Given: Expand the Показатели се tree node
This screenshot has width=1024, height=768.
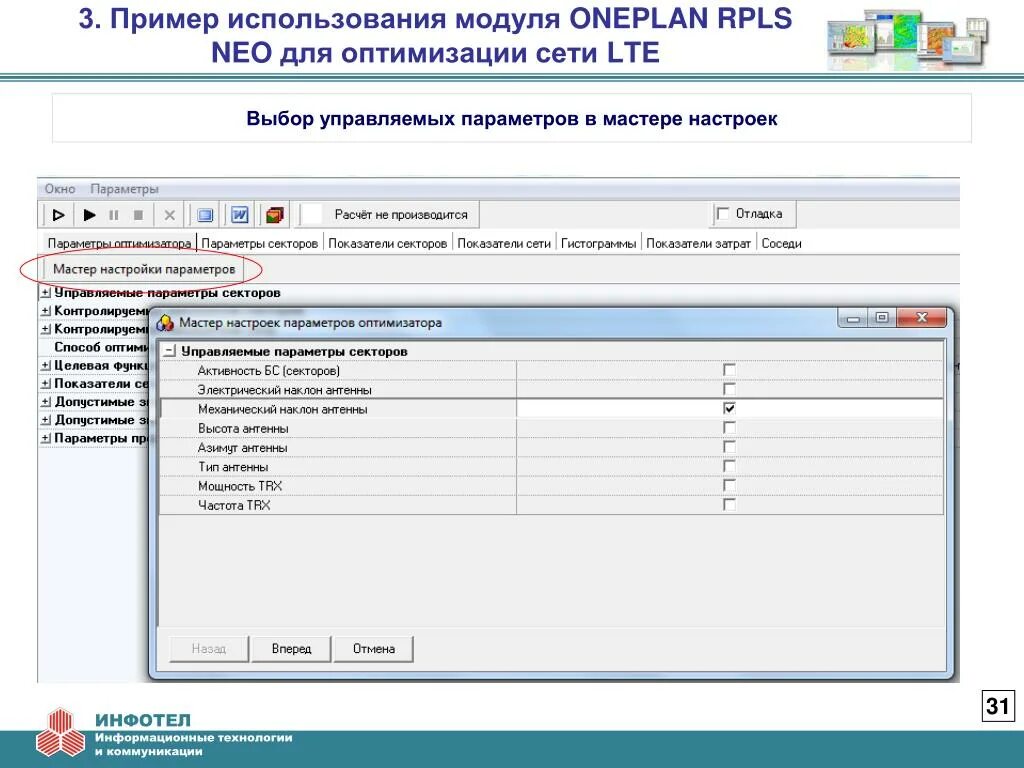Looking at the screenshot, I should coord(46,383).
